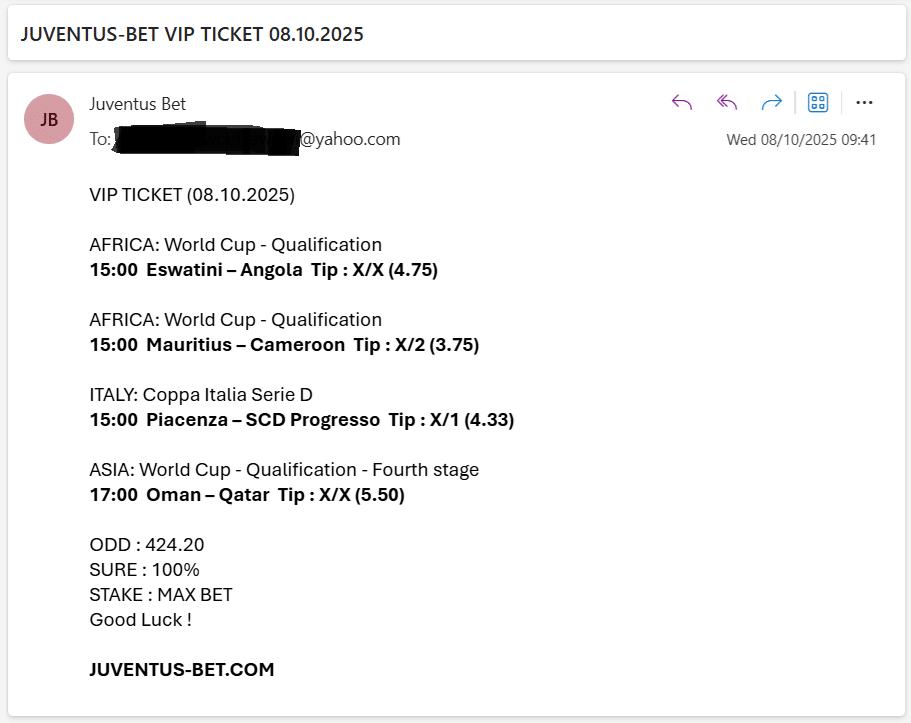Click the Piacenza – SCD Progresso tip line
The width and height of the screenshot is (911, 723).
301,420
